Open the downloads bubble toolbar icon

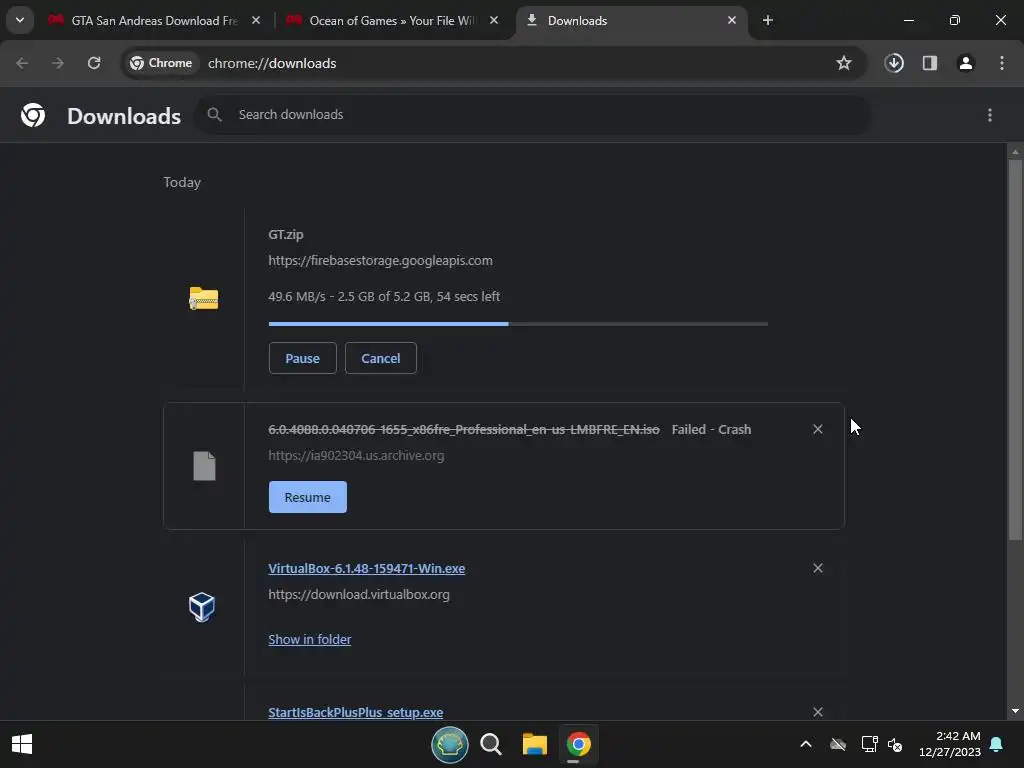click(x=894, y=63)
